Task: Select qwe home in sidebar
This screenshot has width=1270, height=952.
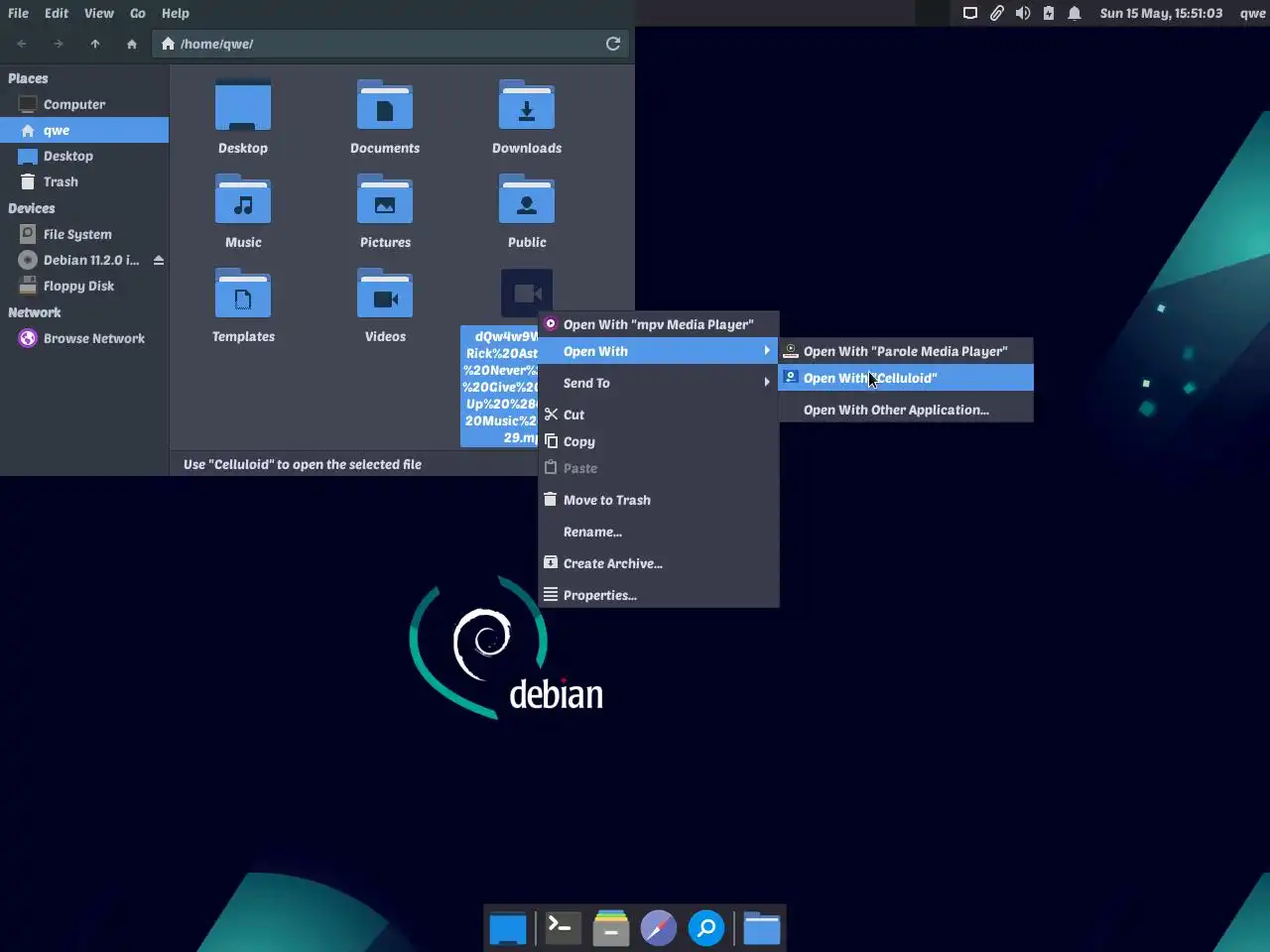Action: 84,130
